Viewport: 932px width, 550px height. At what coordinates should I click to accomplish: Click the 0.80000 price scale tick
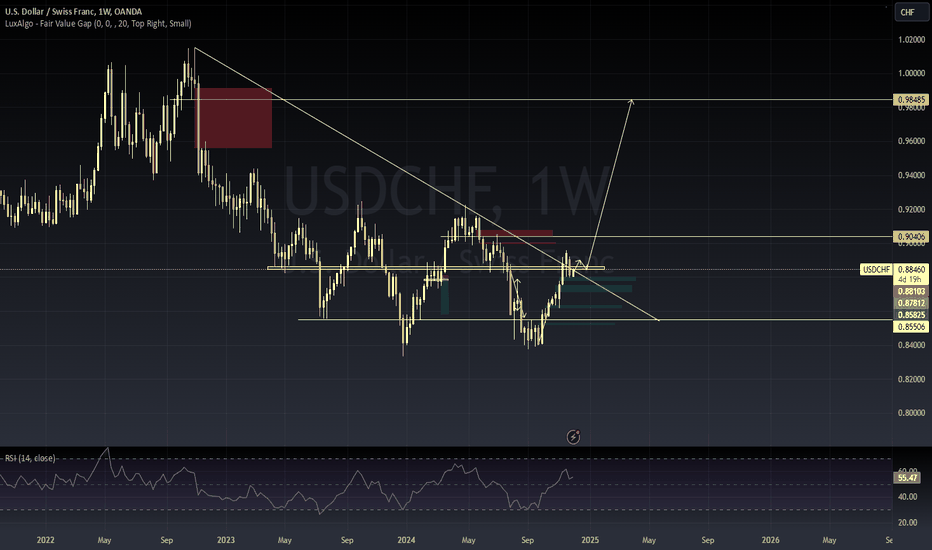[912, 413]
